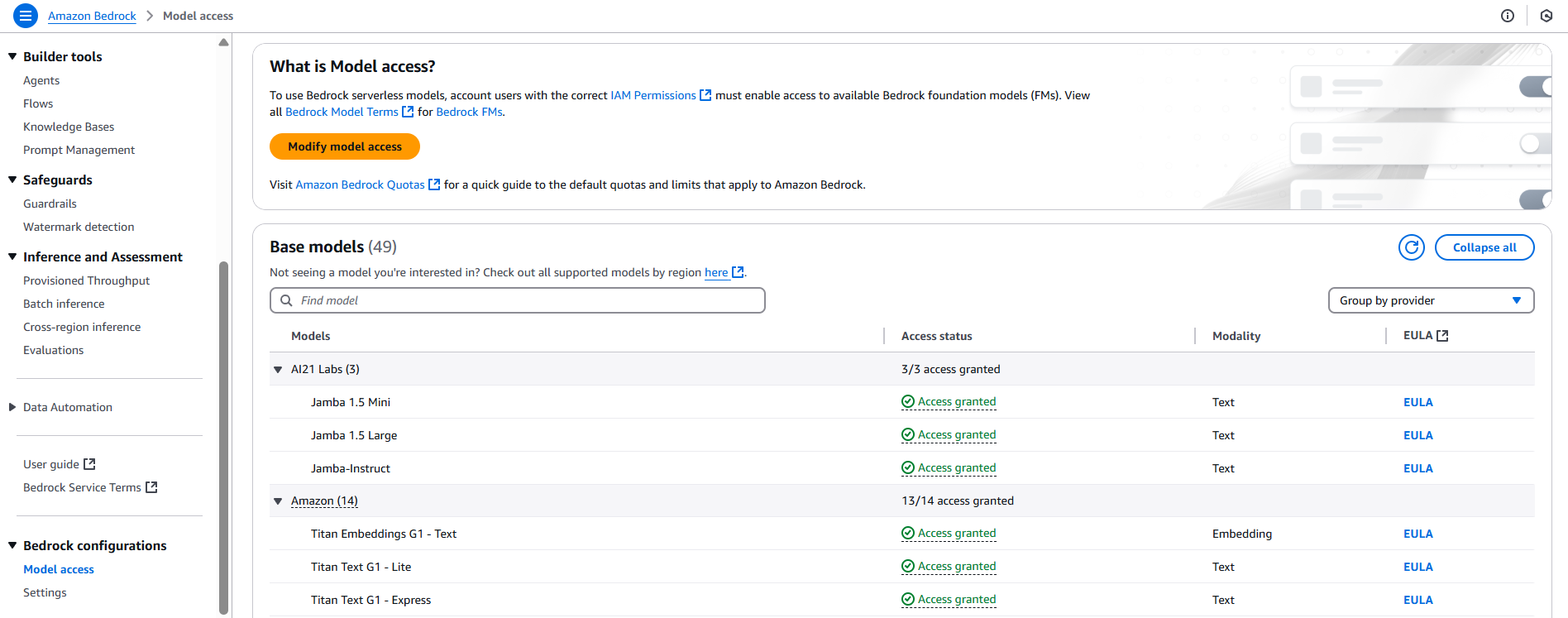Click the Modality column header
1568x618 pixels.
click(x=1236, y=336)
